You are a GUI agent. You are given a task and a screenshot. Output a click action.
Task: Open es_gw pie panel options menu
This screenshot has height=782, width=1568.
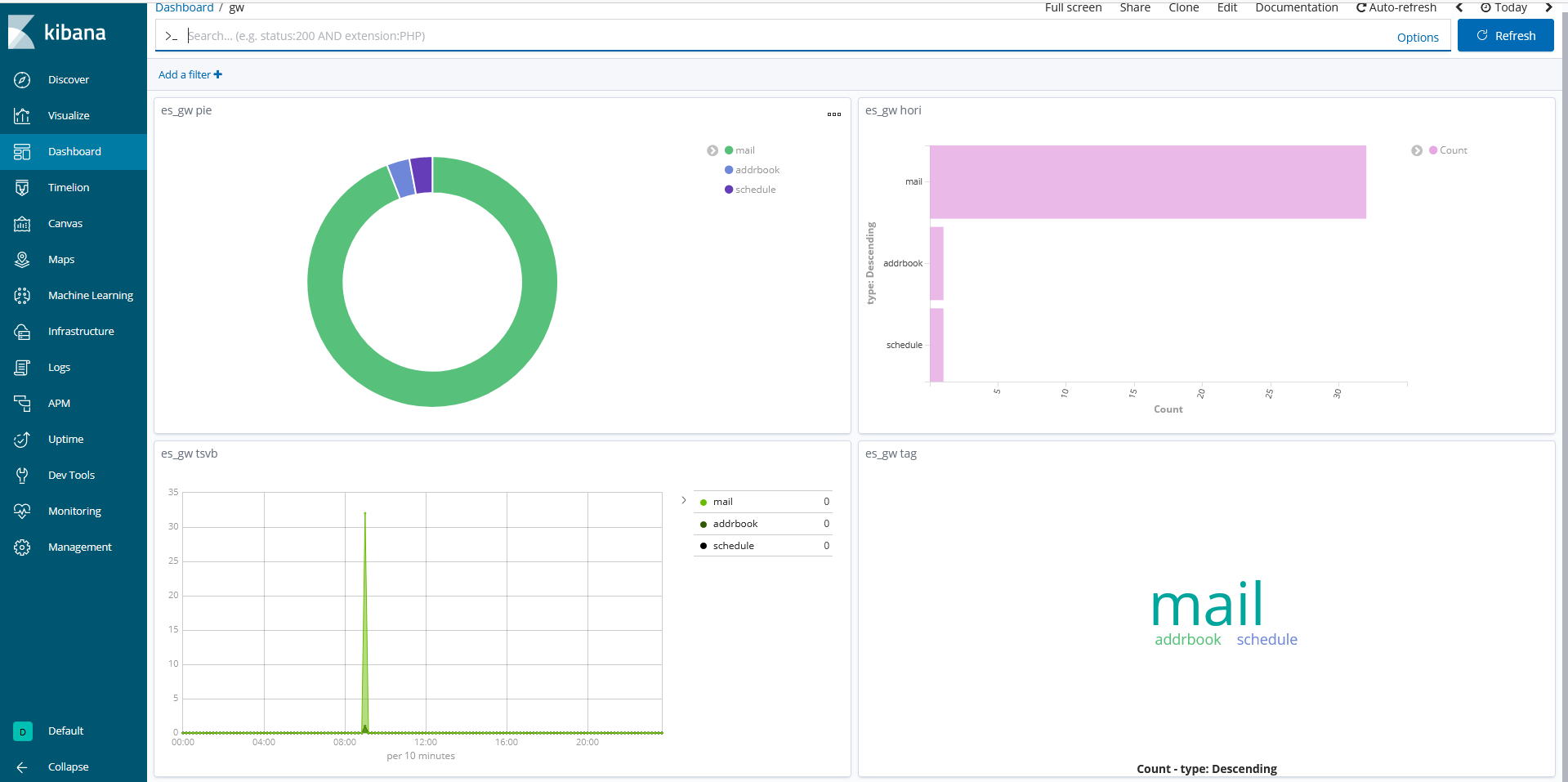(x=833, y=114)
